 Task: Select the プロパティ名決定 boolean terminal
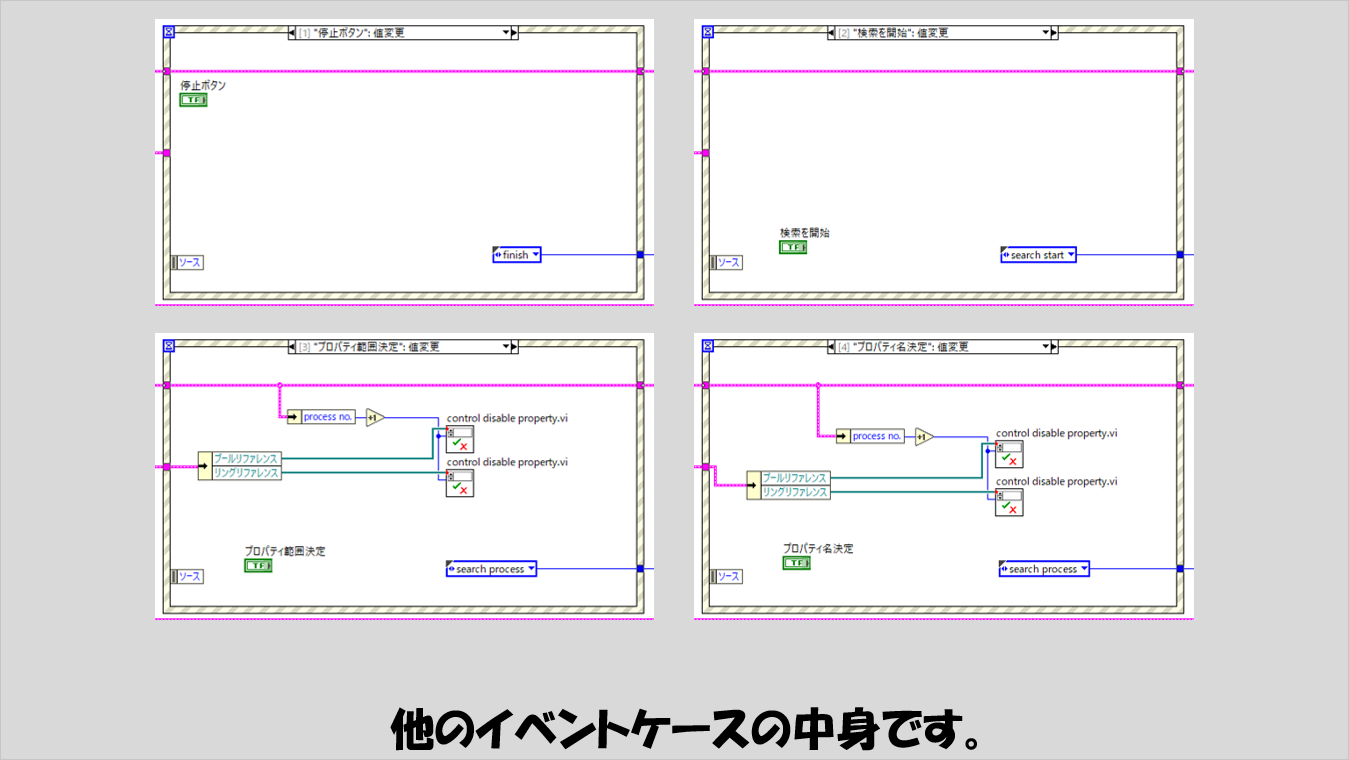pos(796,563)
